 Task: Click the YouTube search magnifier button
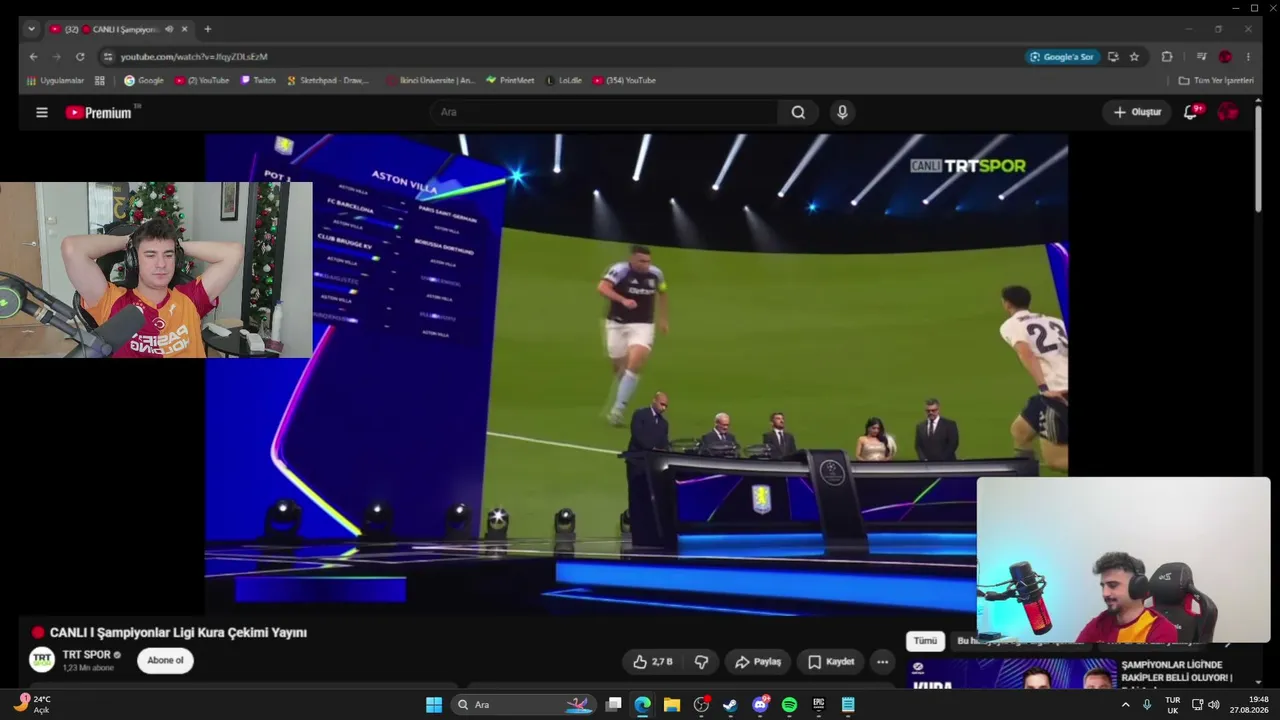[x=798, y=113]
